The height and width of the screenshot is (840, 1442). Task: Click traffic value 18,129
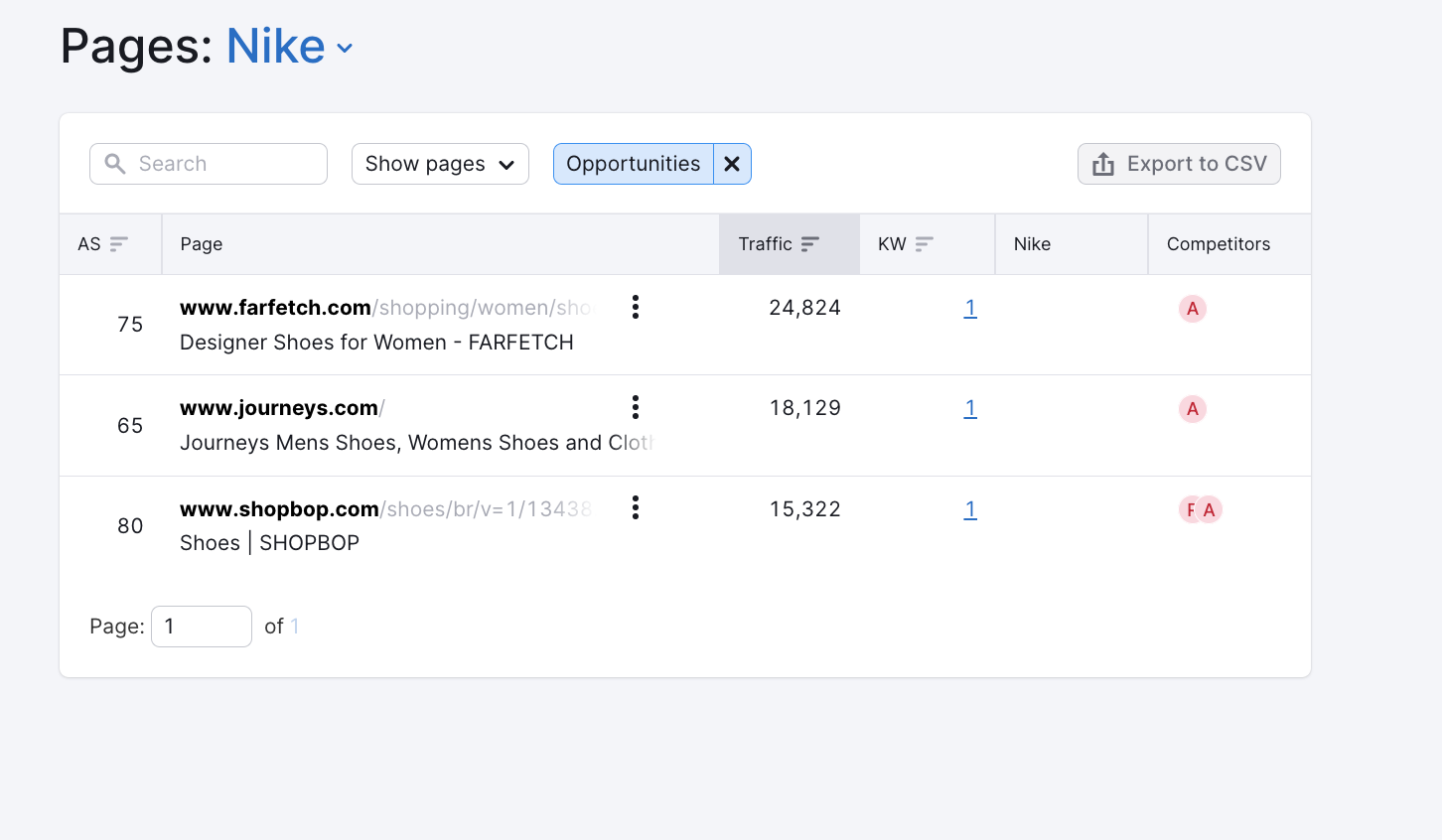coord(804,408)
